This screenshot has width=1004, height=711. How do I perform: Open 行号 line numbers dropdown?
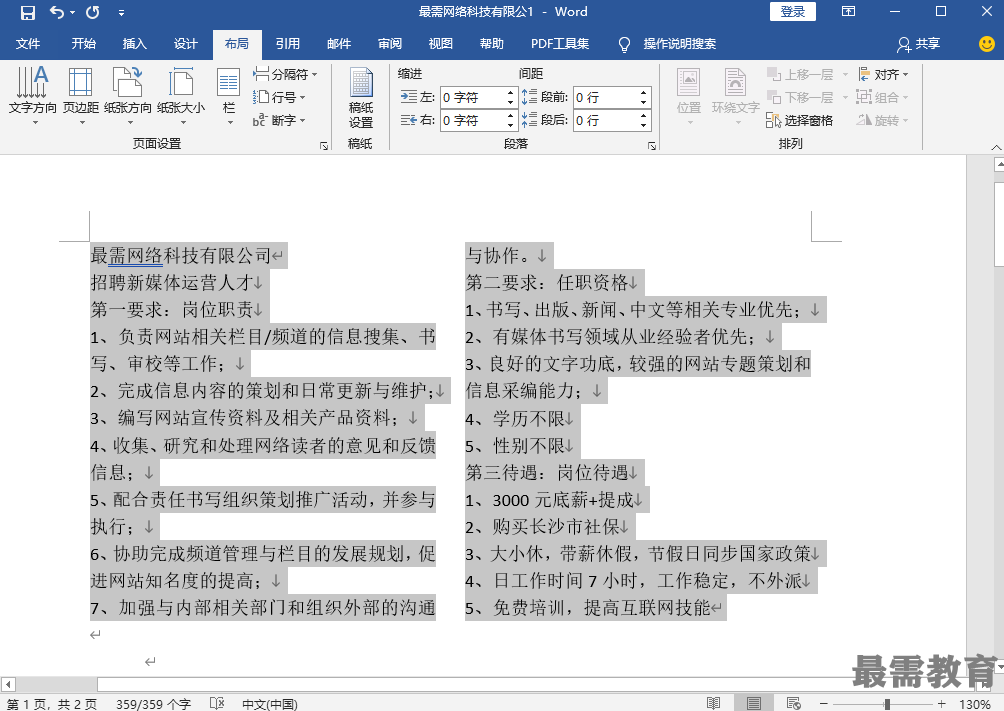tap(279, 97)
